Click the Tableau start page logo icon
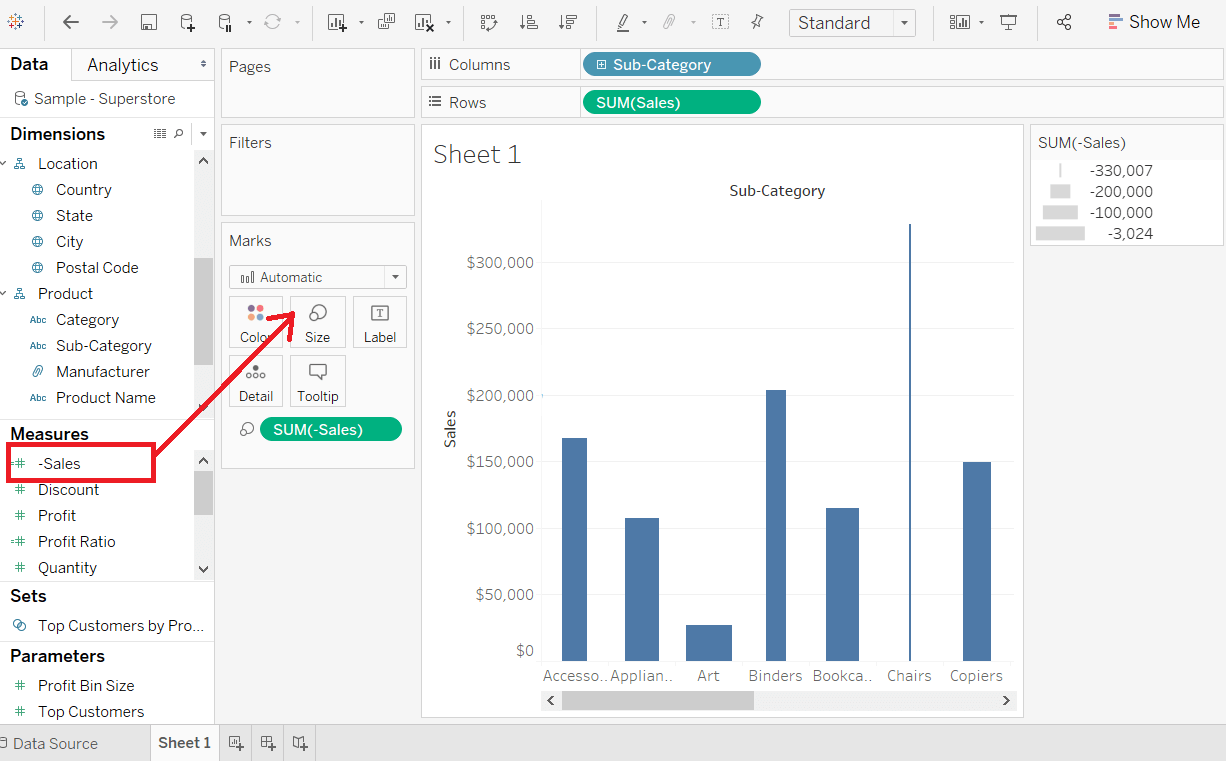The height and width of the screenshot is (761, 1226). pyautogui.click(x=17, y=21)
